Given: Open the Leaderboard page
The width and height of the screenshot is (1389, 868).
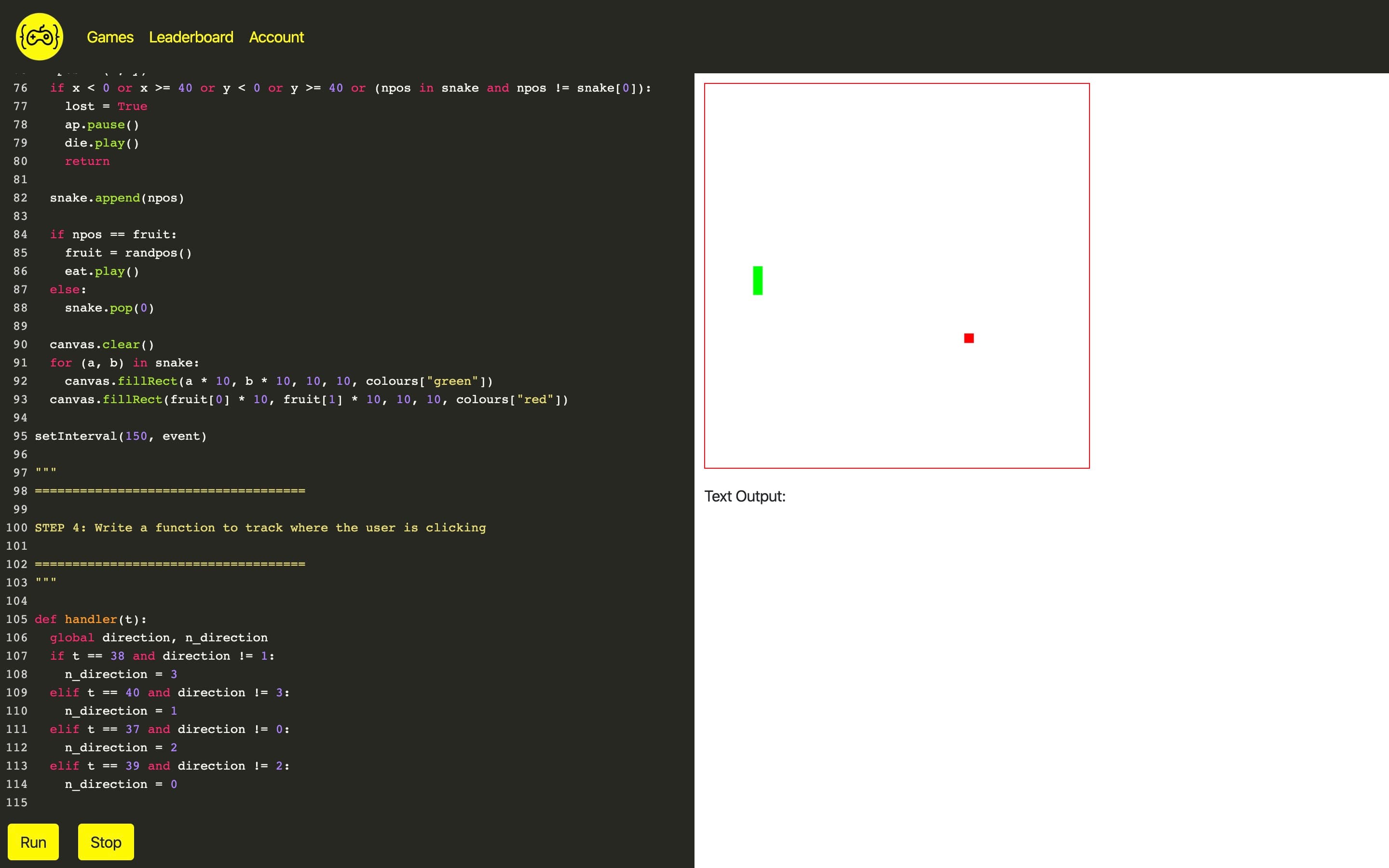Looking at the screenshot, I should coord(191,37).
